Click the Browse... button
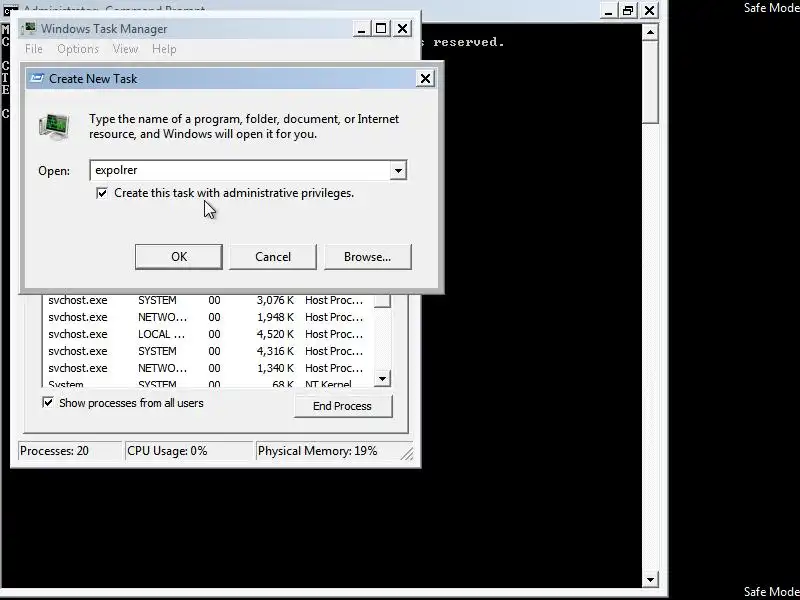This screenshot has width=800, height=600. click(x=367, y=257)
